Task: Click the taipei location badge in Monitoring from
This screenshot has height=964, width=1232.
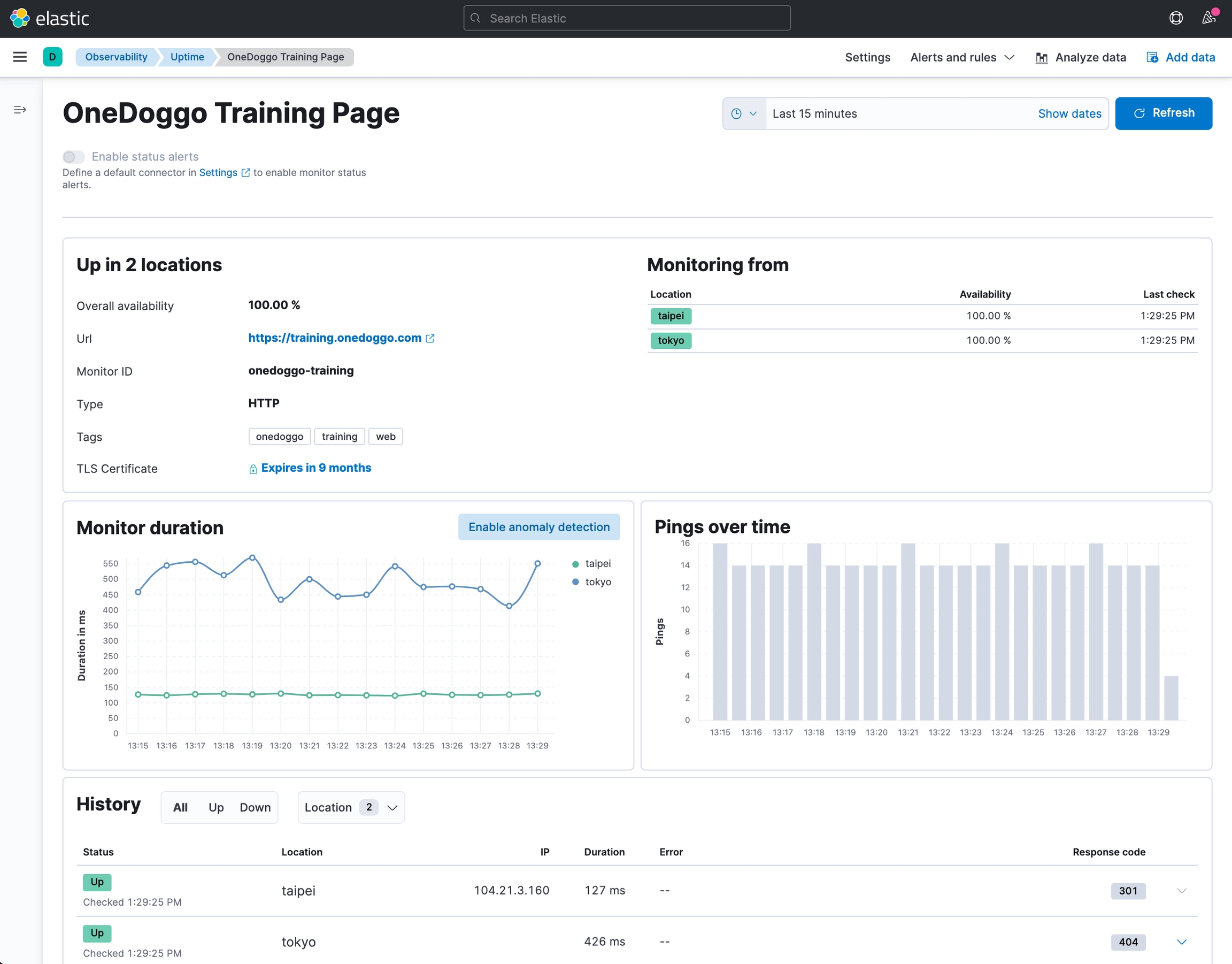Action: (x=671, y=316)
